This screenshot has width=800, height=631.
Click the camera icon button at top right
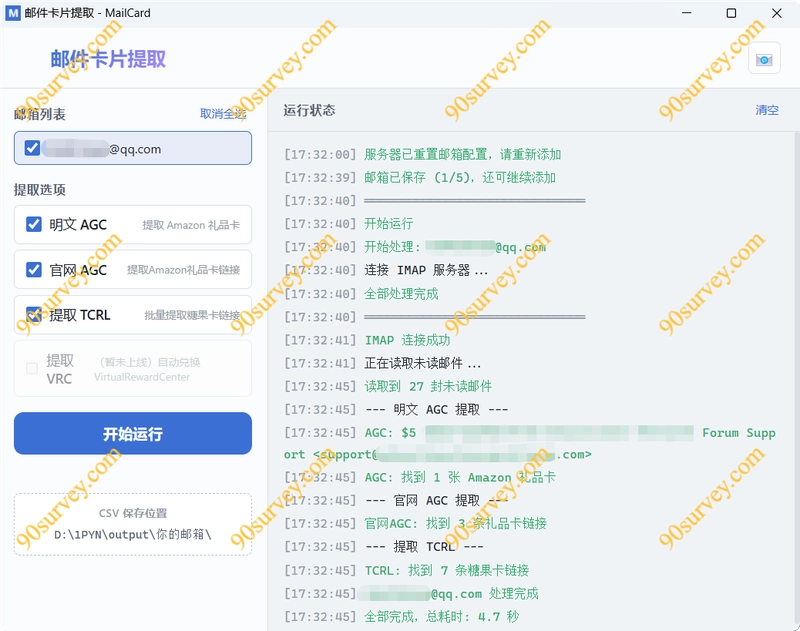764,58
